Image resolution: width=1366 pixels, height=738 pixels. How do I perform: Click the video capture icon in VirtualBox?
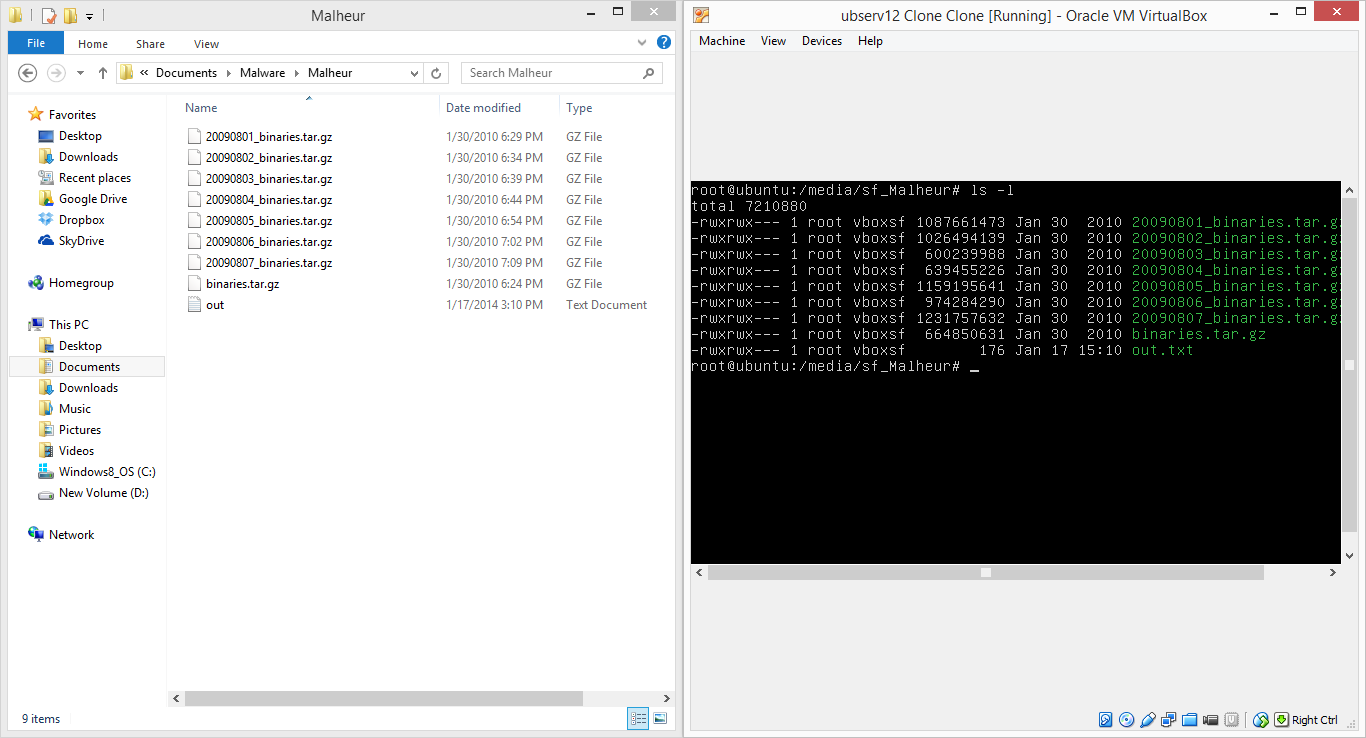[x=1211, y=719]
